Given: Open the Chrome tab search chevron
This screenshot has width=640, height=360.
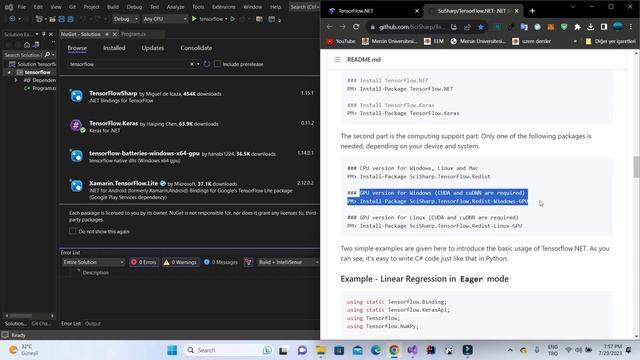Looking at the screenshot, I should click(573, 7).
